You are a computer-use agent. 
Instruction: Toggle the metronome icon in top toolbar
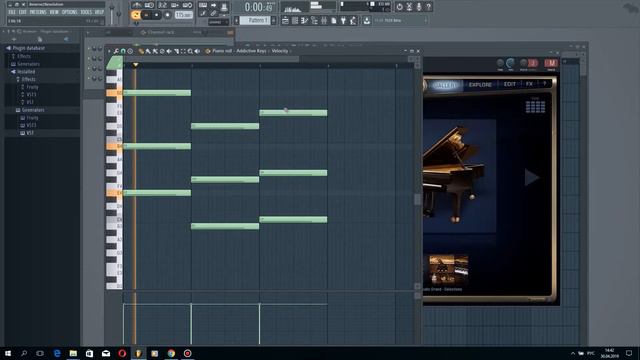(137, 5)
